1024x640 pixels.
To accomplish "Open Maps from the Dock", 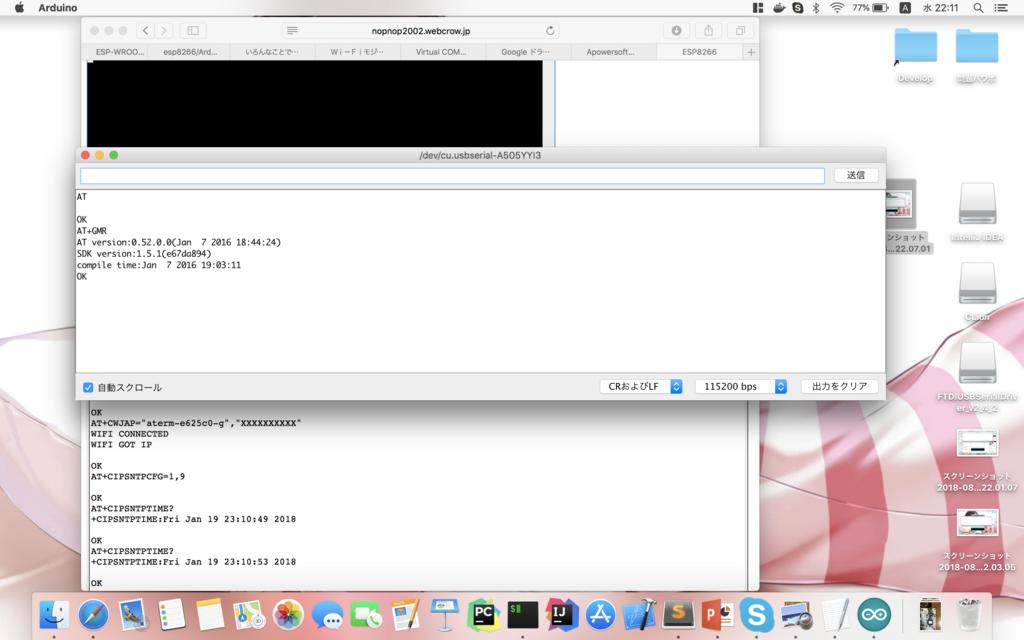I will tap(249, 615).
